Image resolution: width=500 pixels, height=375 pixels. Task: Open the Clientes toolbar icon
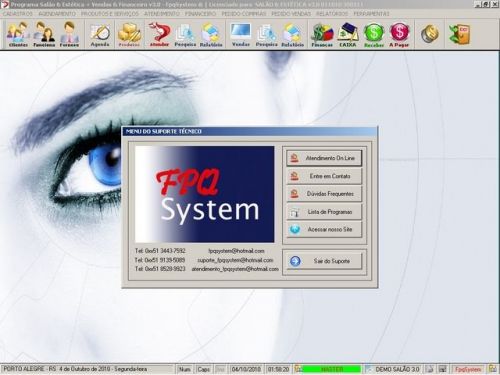(18, 34)
